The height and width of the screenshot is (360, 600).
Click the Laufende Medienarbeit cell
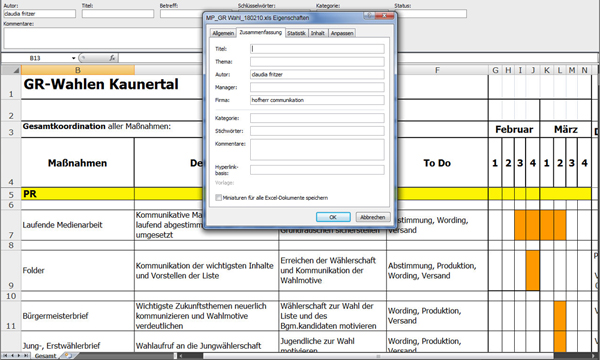(x=78, y=225)
